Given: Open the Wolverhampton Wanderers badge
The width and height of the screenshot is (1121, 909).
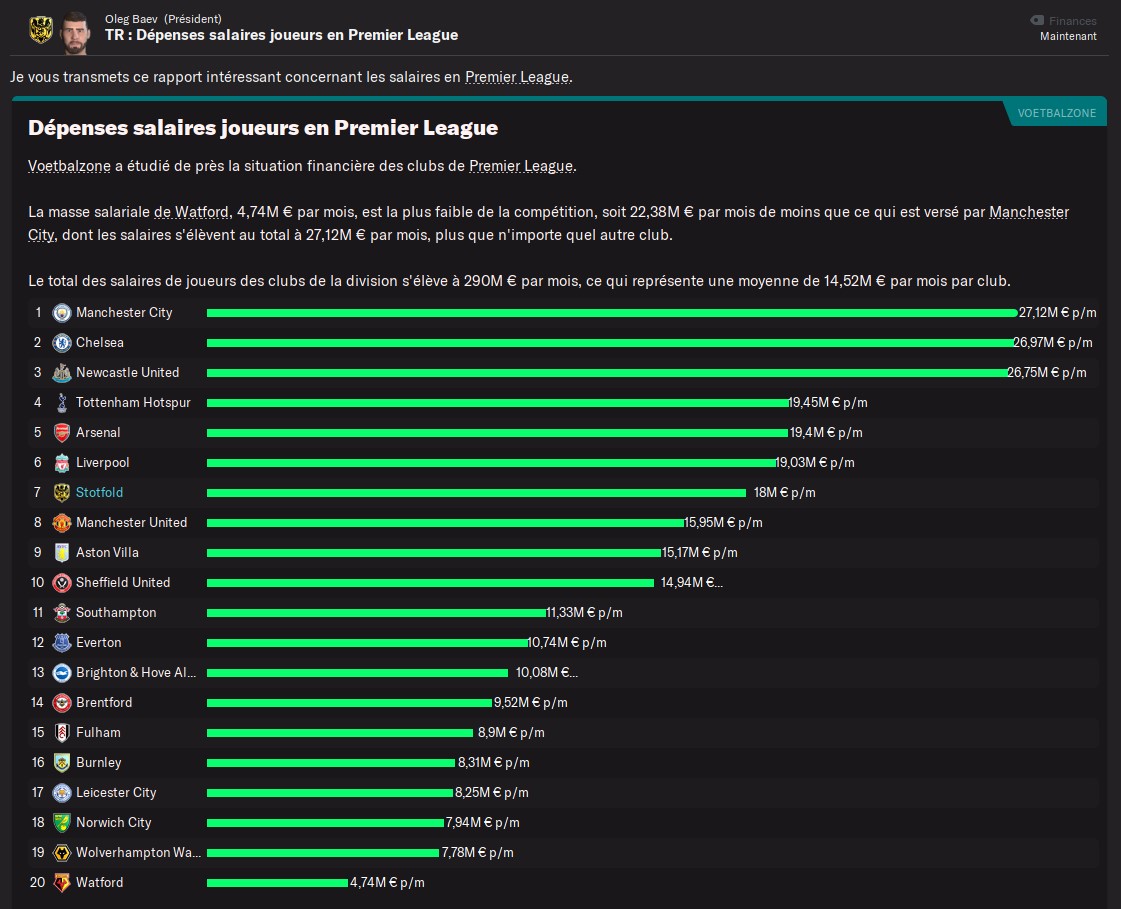Looking at the screenshot, I should pyautogui.click(x=62, y=853).
